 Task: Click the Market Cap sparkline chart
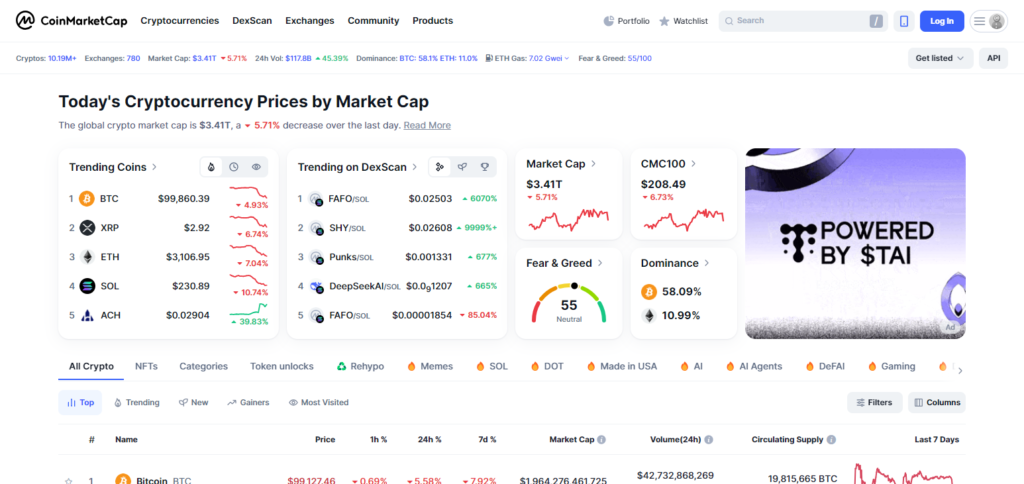point(568,219)
